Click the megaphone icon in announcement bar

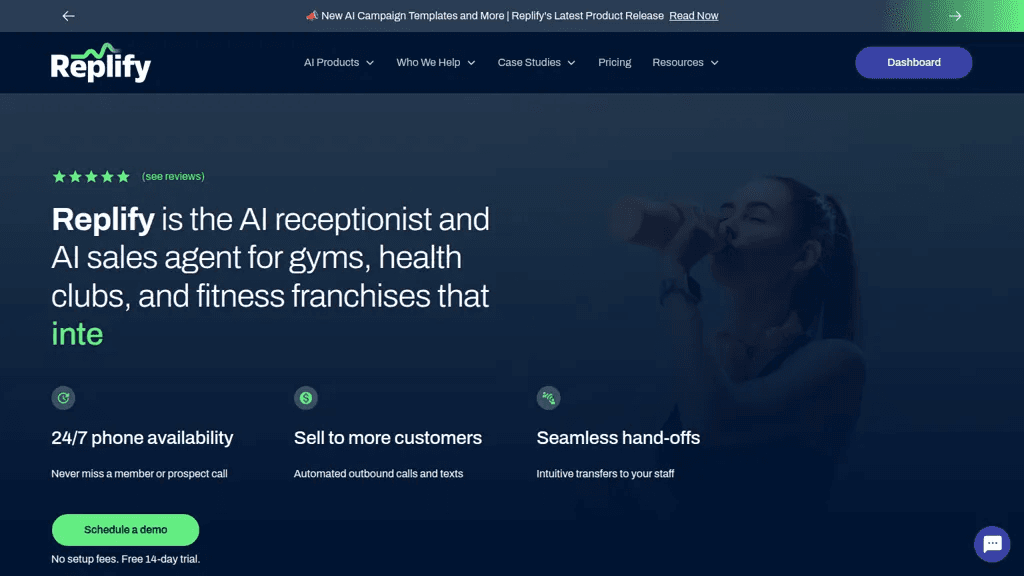pos(312,16)
